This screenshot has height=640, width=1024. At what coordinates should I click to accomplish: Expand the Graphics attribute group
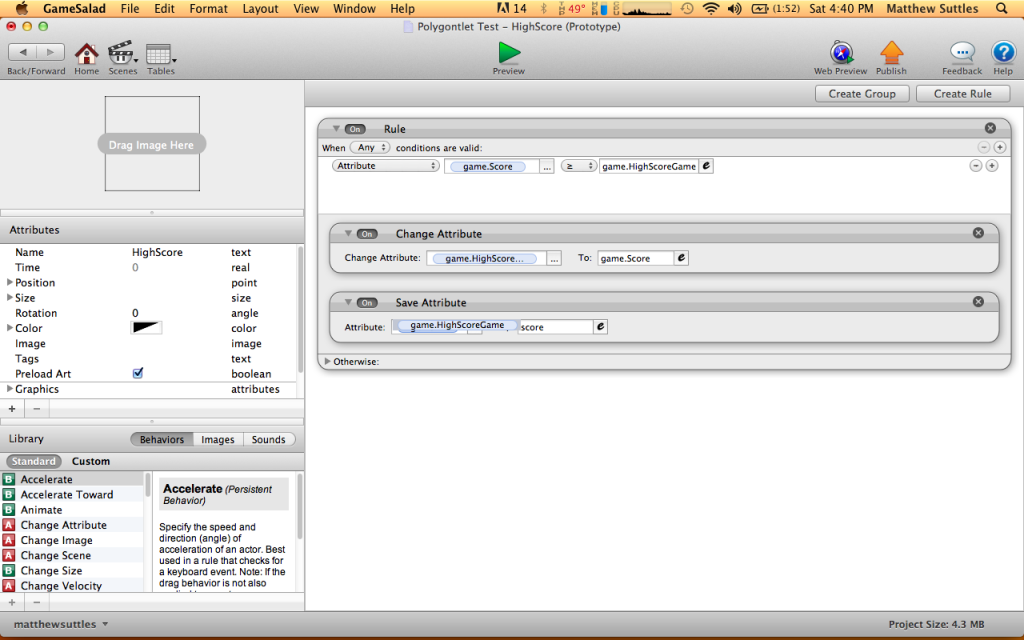click(x=10, y=389)
